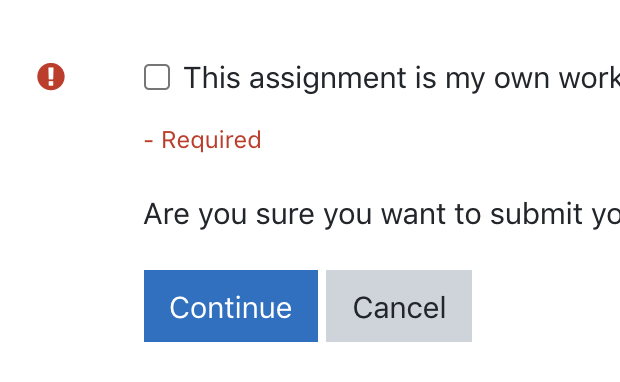Click the word 'Continue' on the blue button
620x382 pixels.
tap(231, 308)
